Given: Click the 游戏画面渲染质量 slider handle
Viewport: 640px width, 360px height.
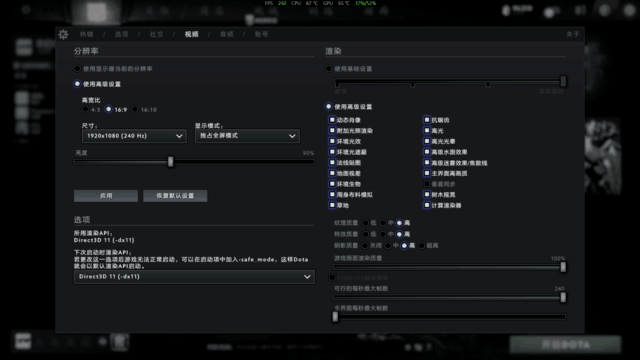Looking at the screenshot, I should pyautogui.click(x=563, y=267).
